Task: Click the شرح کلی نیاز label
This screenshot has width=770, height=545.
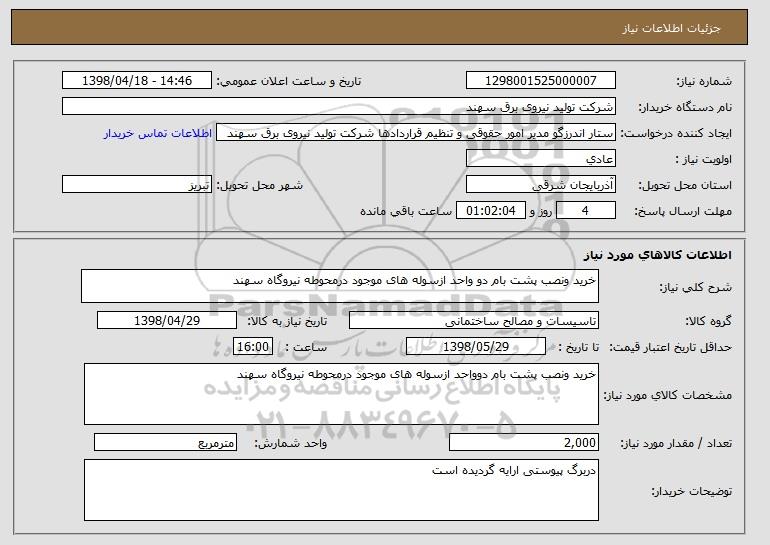Action: [695, 288]
